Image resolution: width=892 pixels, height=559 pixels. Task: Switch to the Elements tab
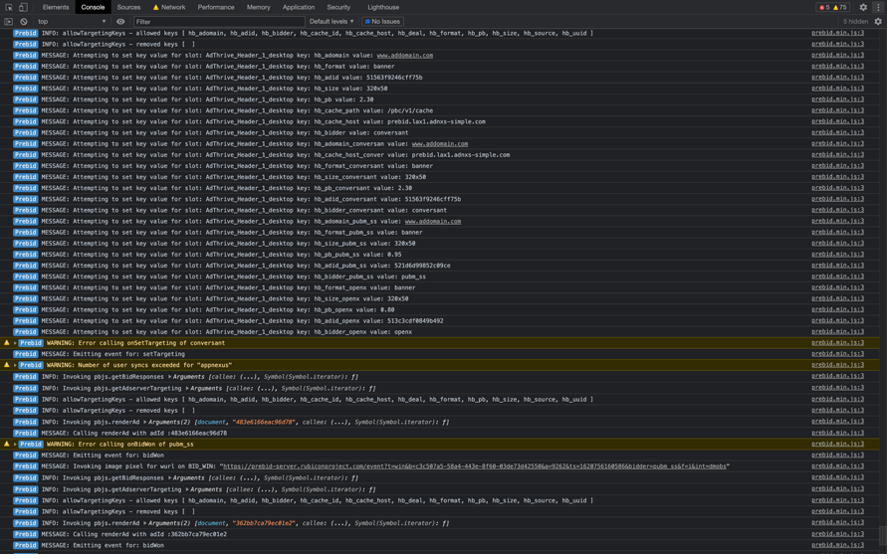pyautogui.click(x=56, y=7)
